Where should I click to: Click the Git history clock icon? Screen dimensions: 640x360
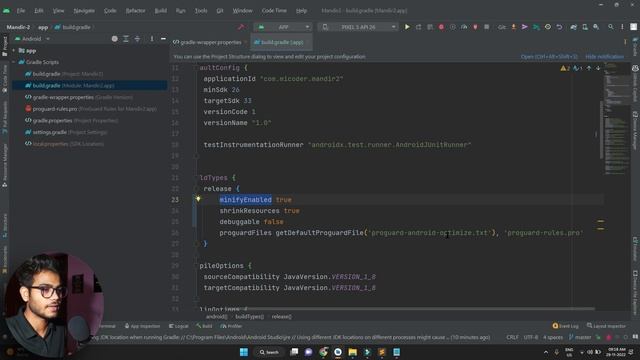coord(548,27)
